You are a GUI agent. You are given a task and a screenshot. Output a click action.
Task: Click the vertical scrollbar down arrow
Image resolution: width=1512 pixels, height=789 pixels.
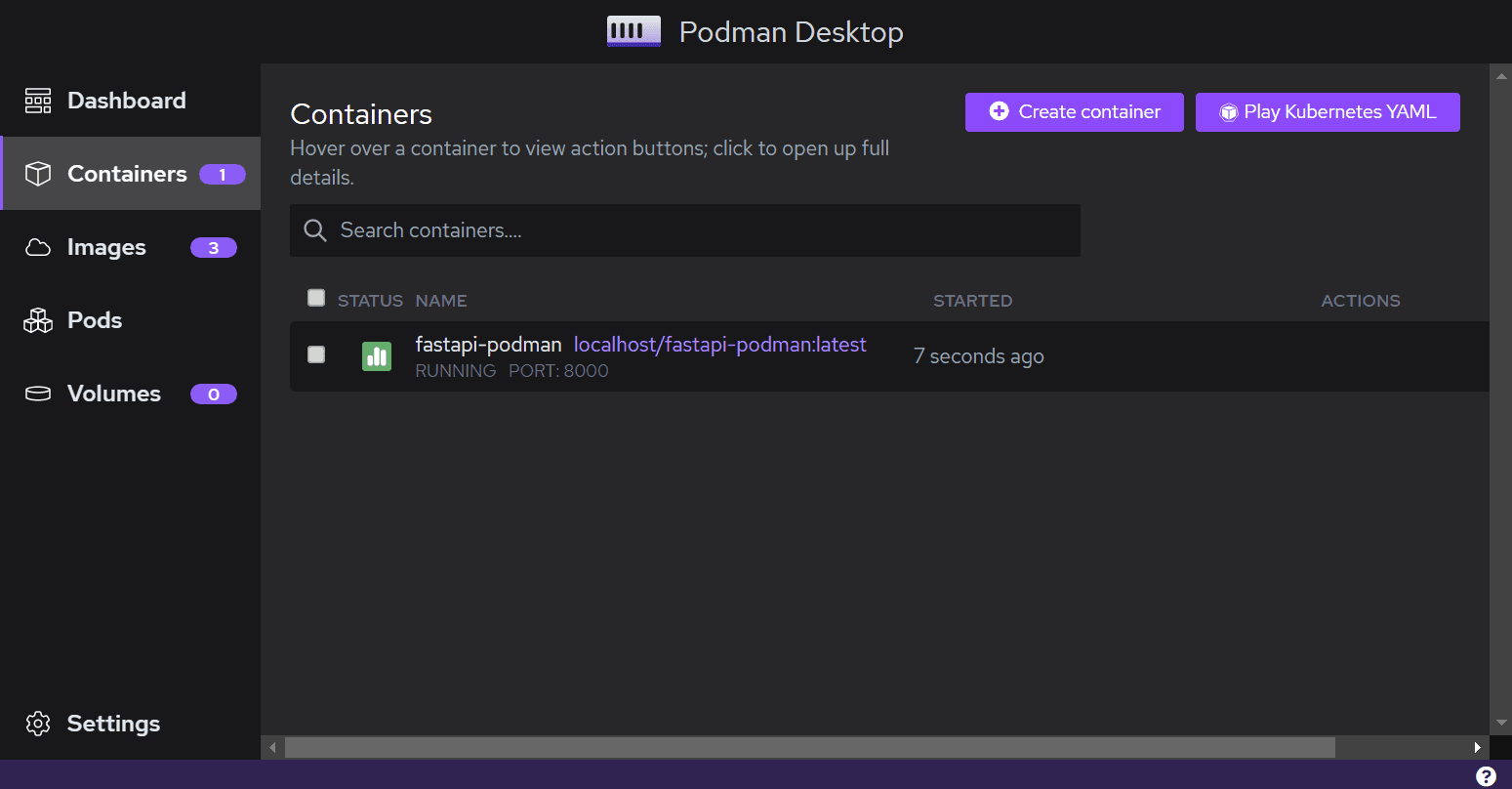tap(1501, 723)
